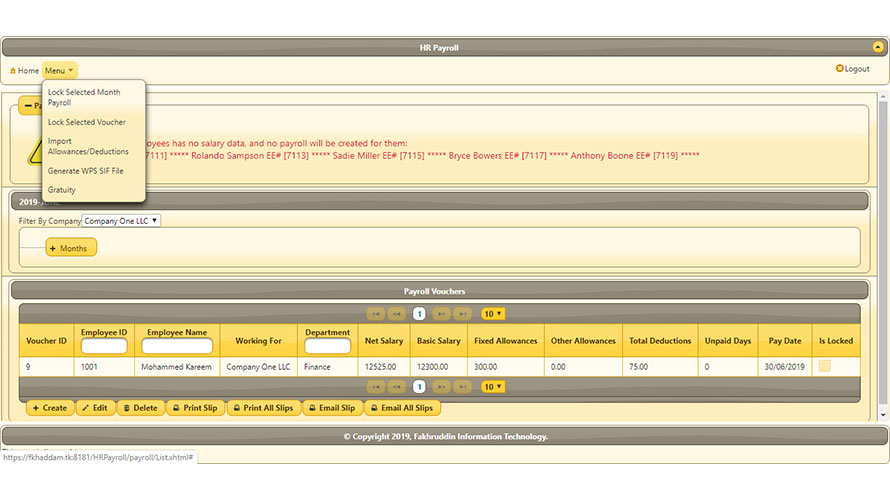Click the Edit button
Image resolution: width=890 pixels, height=500 pixels.
pos(95,407)
